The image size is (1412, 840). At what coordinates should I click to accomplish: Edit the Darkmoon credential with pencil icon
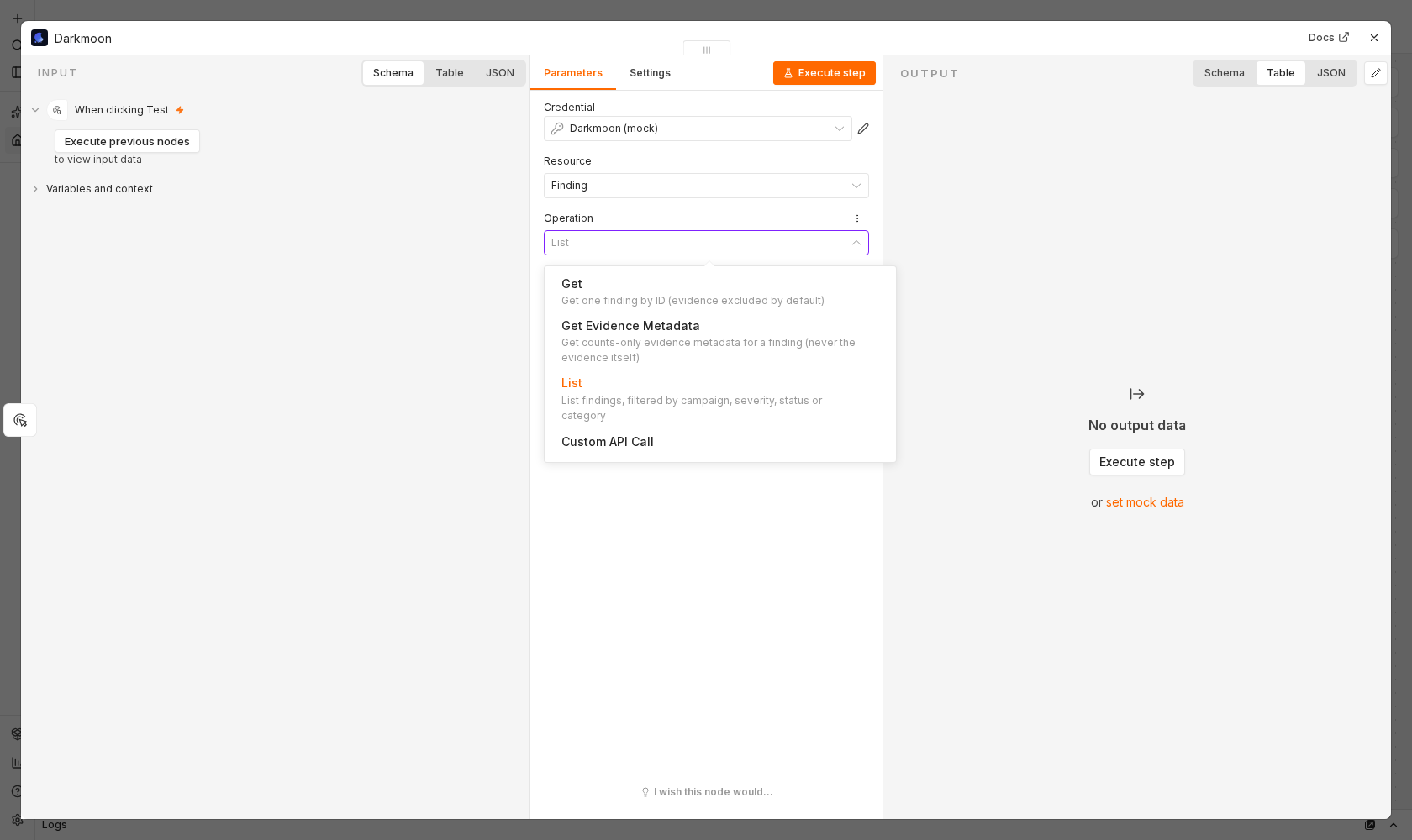point(863,129)
